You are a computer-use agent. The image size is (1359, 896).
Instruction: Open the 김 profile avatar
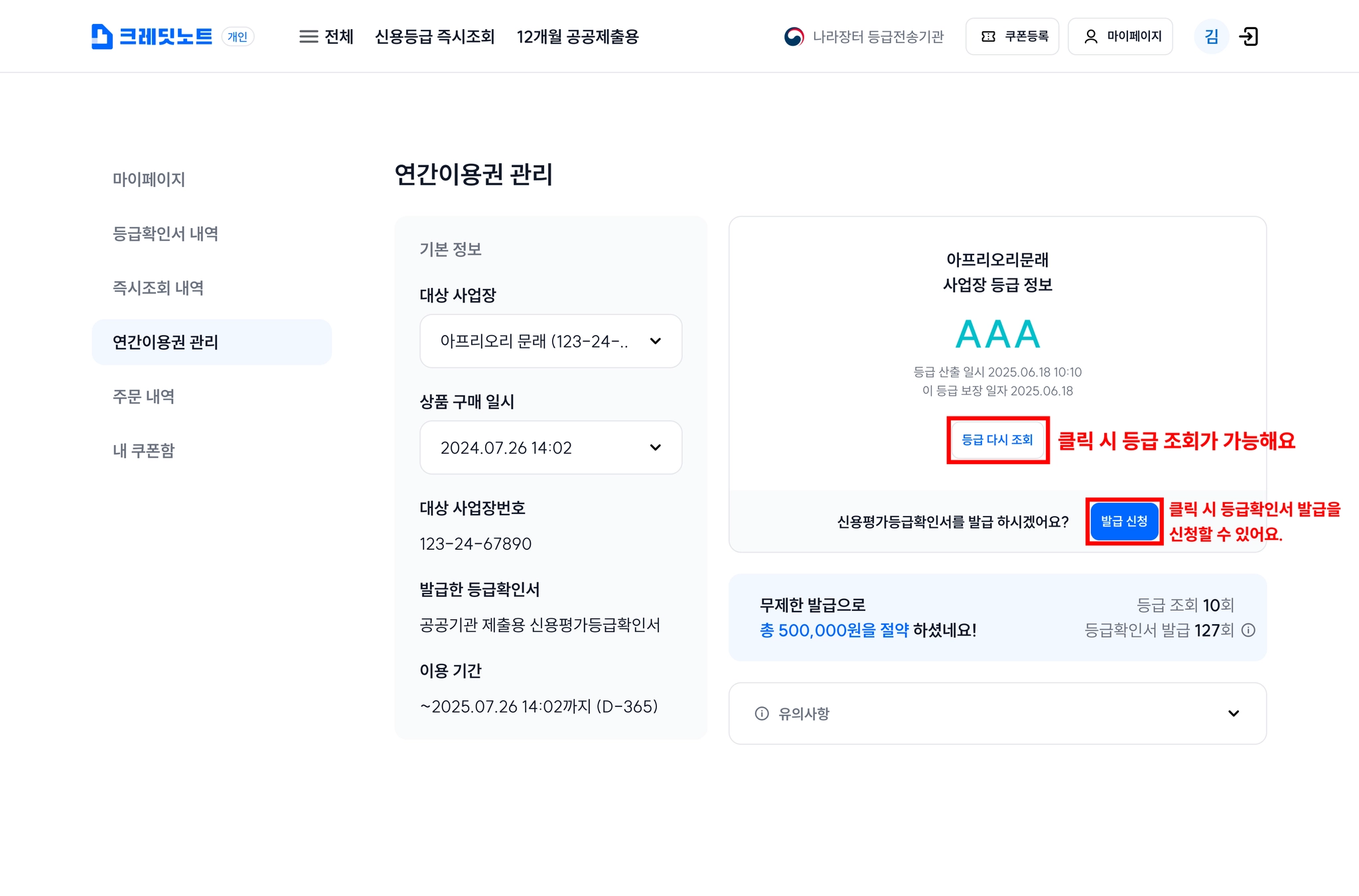[1211, 36]
